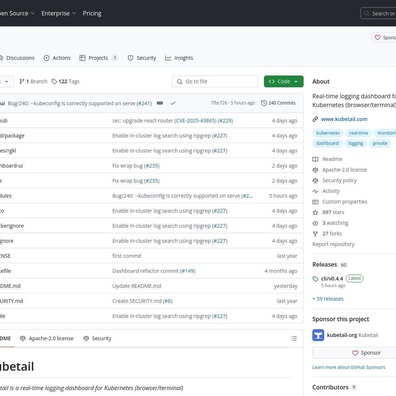Click the link icon beside website URL
Viewport: 396px width, 396px height.
pyautogui.click(x=315, y=119)
